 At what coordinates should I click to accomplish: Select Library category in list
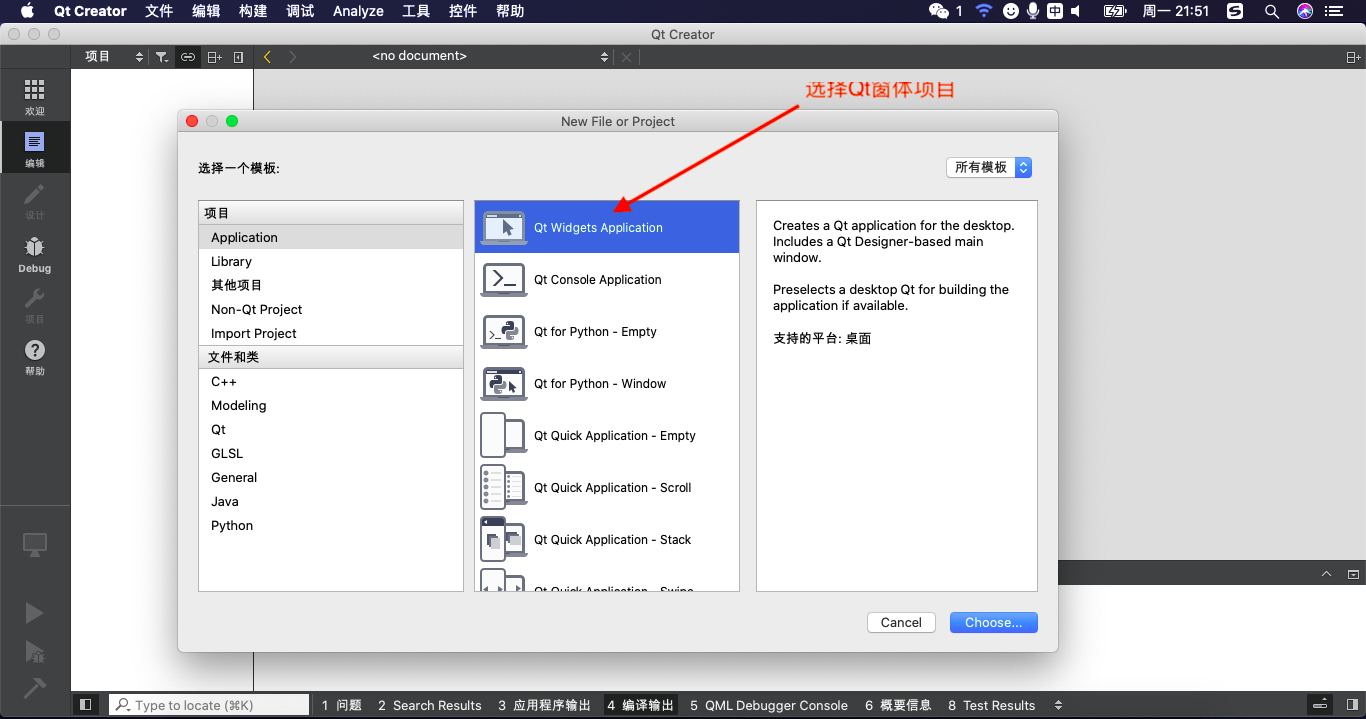(331, 261)
